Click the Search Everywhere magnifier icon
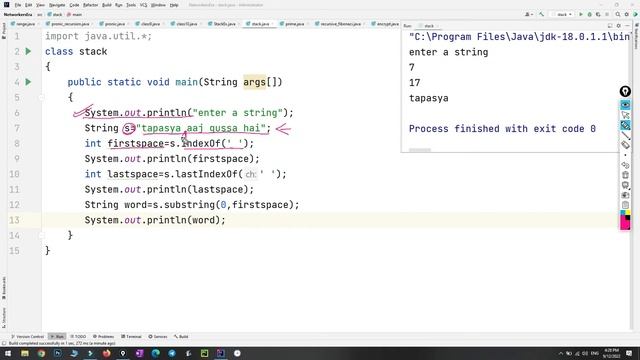 coord(618,14)
